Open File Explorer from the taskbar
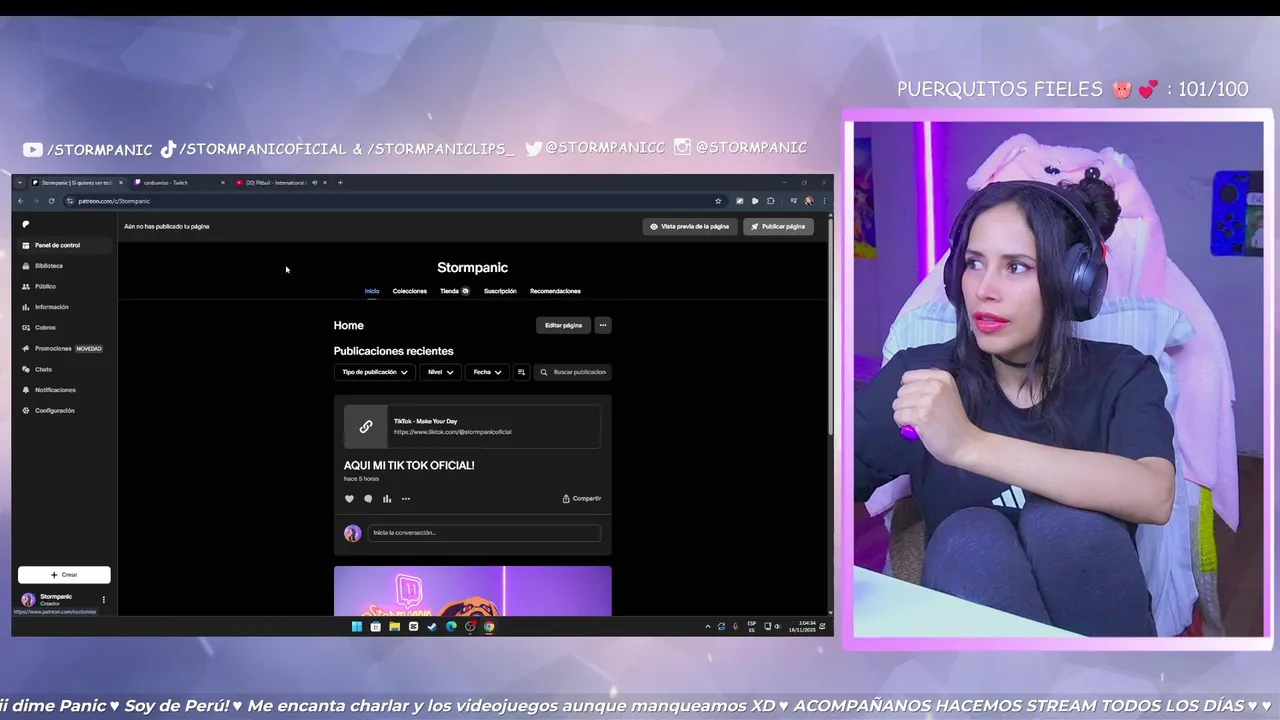 (394, 627)
